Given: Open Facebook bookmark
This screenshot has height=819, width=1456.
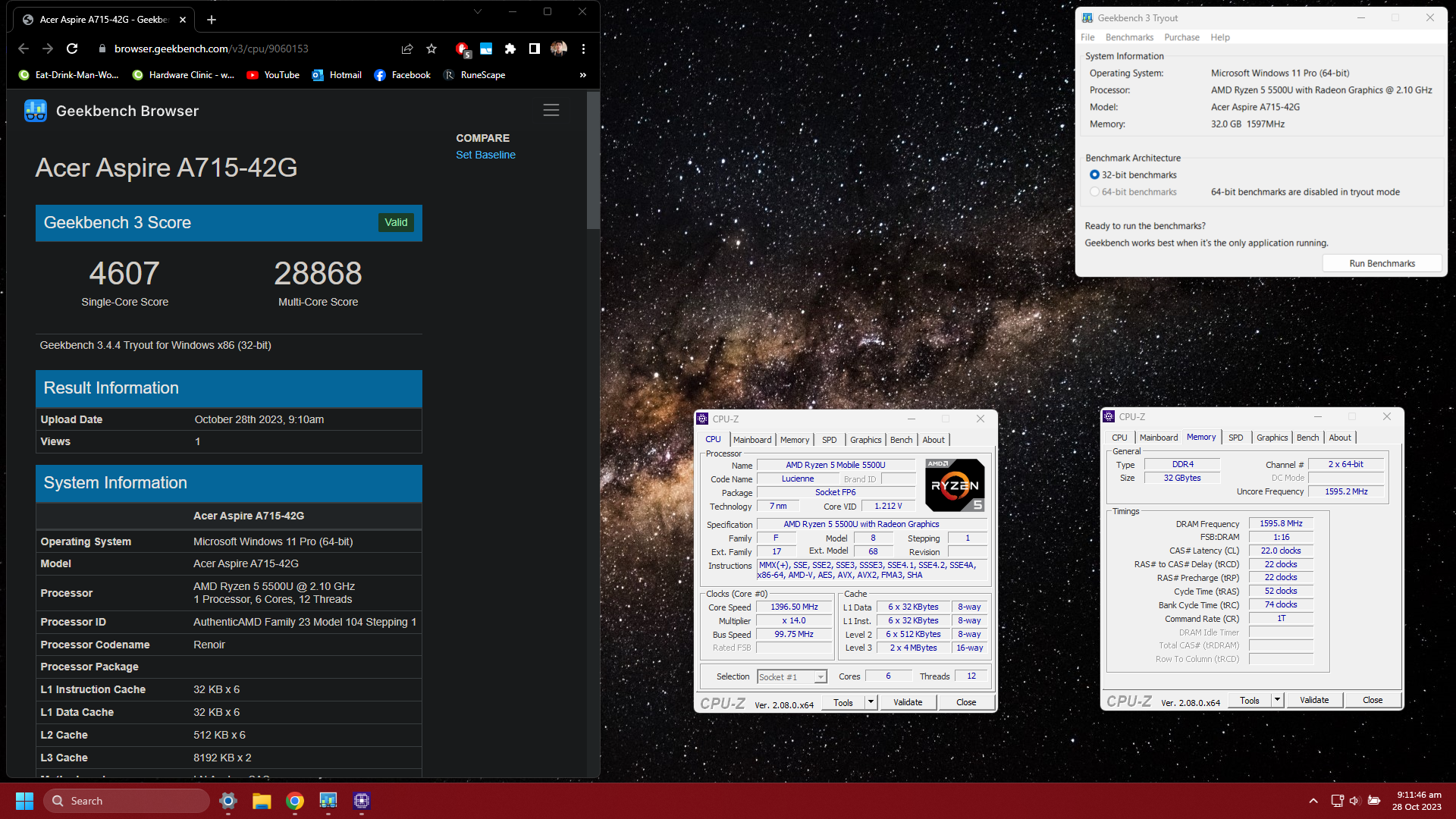Looking at the screenshot, I should coord(403,75).
